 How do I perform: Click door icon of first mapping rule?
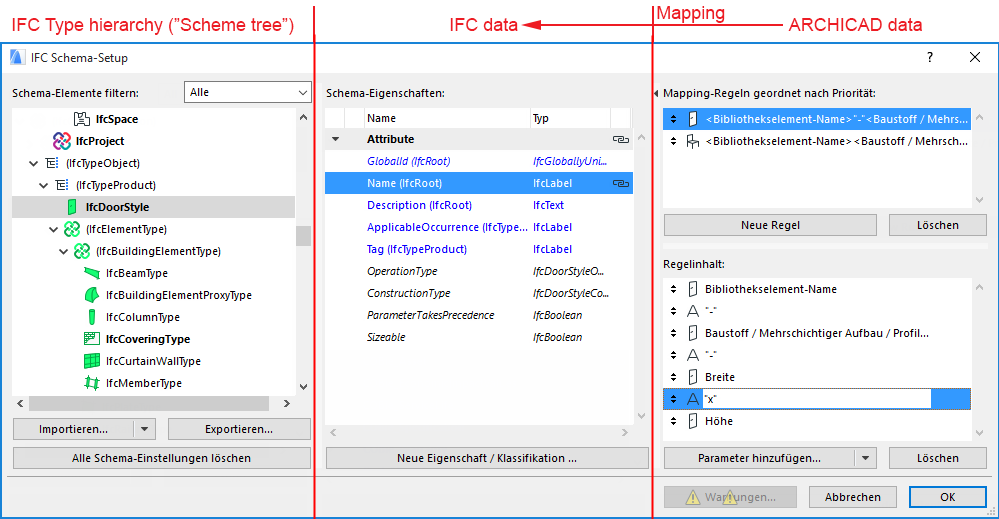693,119
